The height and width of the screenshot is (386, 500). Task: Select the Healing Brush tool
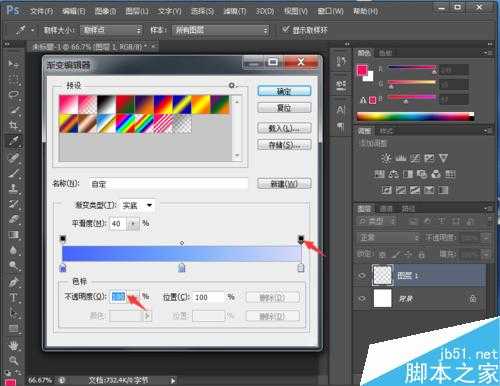13,157
